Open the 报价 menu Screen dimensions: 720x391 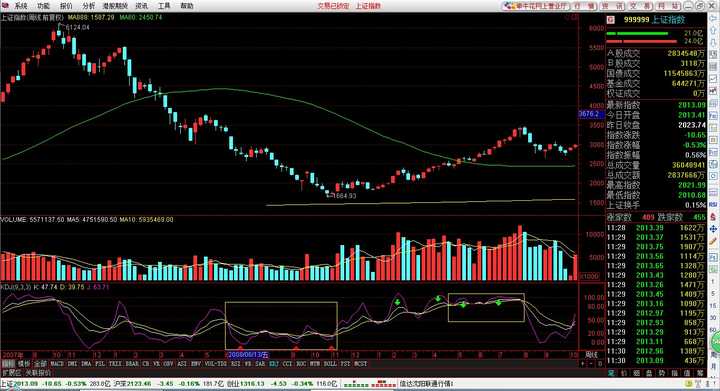[x=66, y=6]
